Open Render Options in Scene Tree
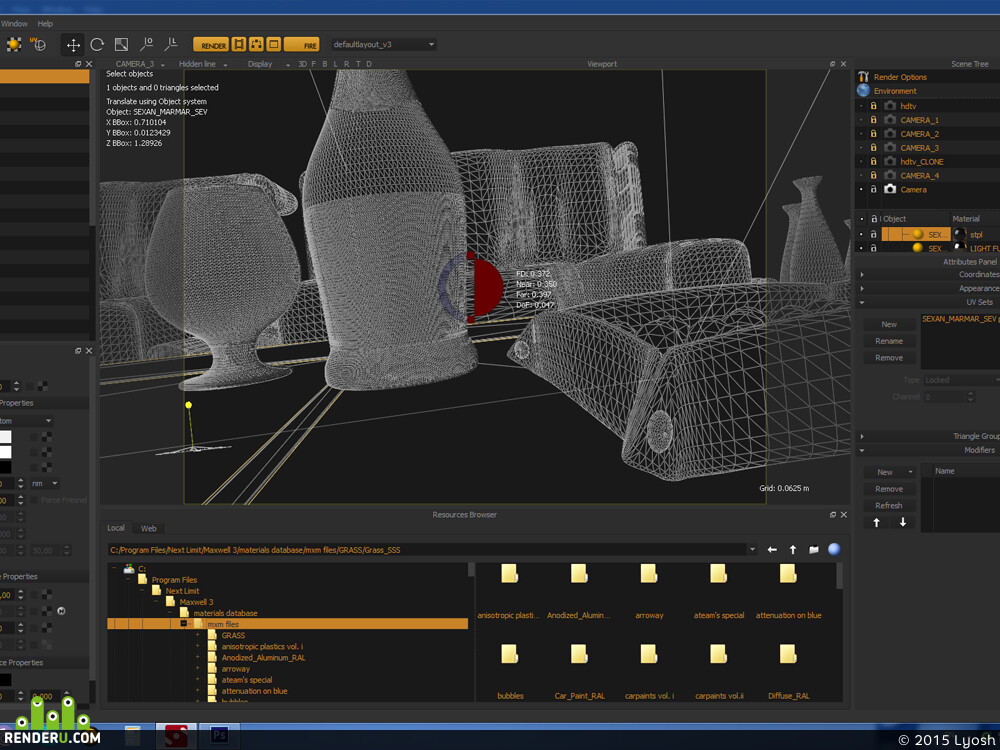The height and width of the screenshot is (750, 1000). [x=900, y=77]
